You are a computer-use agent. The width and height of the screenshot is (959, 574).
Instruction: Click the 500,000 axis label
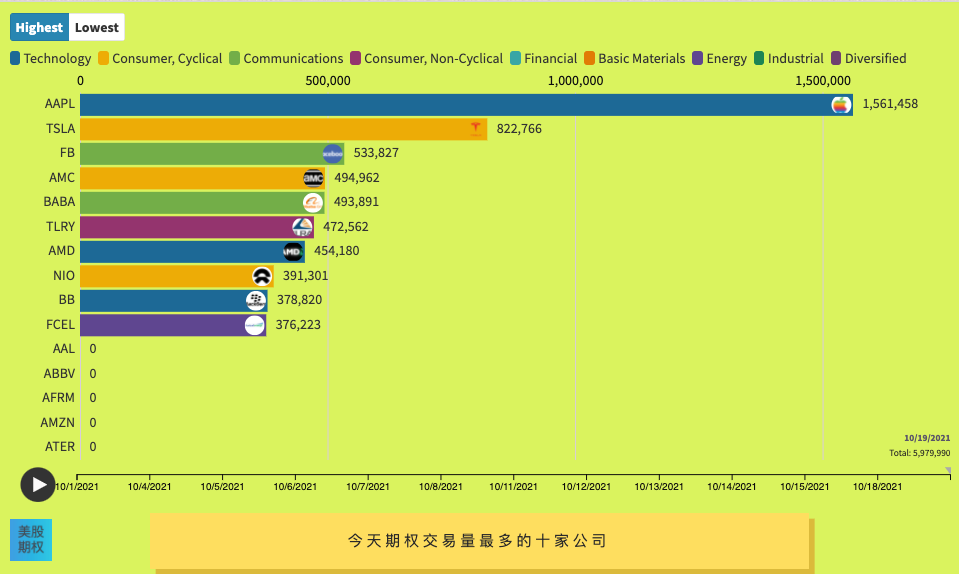(x=328, y=81)
